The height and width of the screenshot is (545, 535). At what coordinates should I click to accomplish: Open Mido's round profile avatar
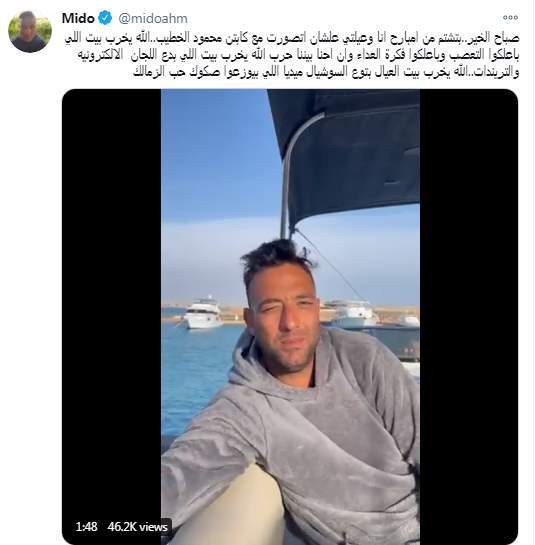(30, 32)
